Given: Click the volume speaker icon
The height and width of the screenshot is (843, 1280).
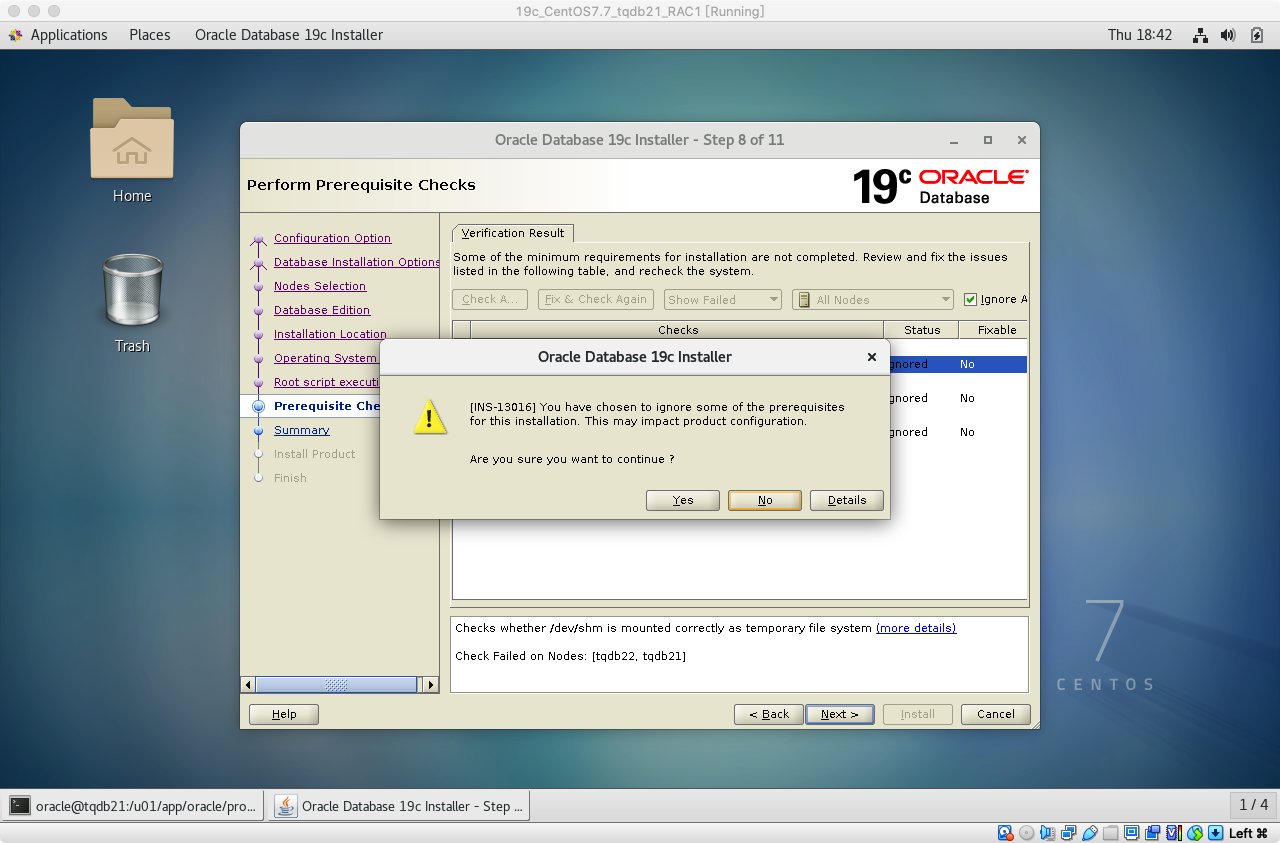Looking at the screenshot, I should tap(1229, 35).
